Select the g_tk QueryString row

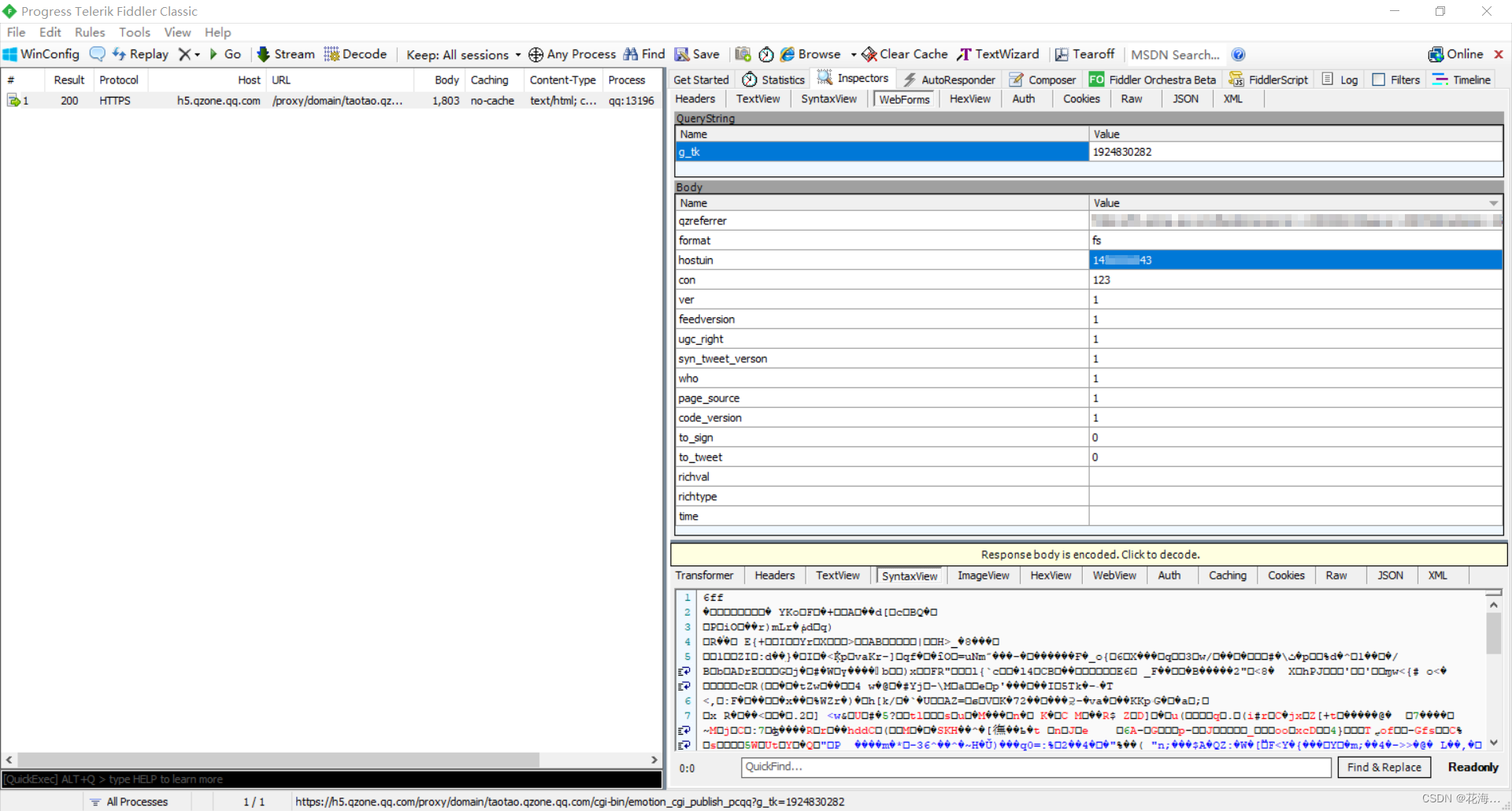[x=1089, y=152]
